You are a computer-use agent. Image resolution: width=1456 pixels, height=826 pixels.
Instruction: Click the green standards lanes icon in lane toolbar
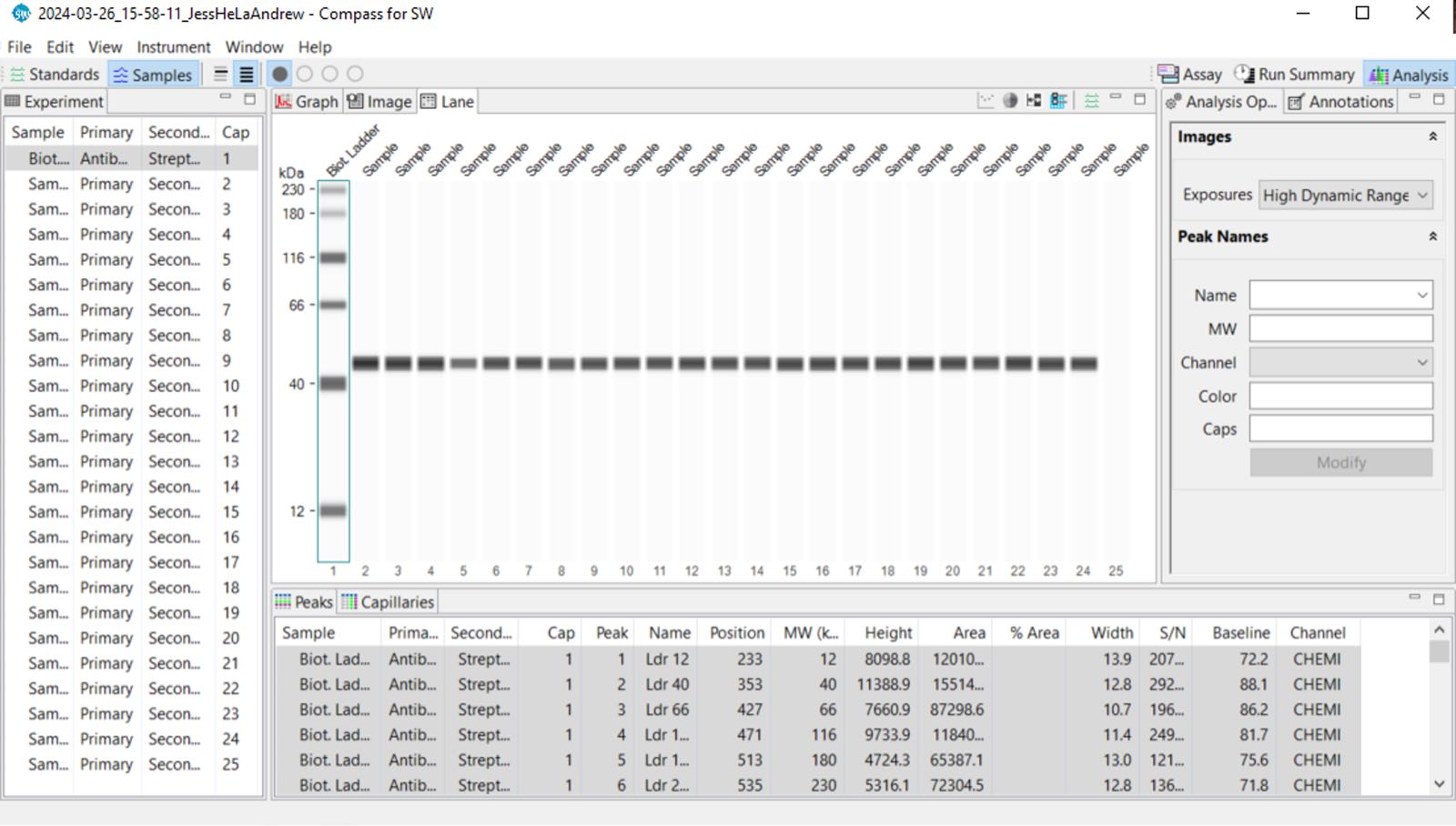pos(1092,101)
